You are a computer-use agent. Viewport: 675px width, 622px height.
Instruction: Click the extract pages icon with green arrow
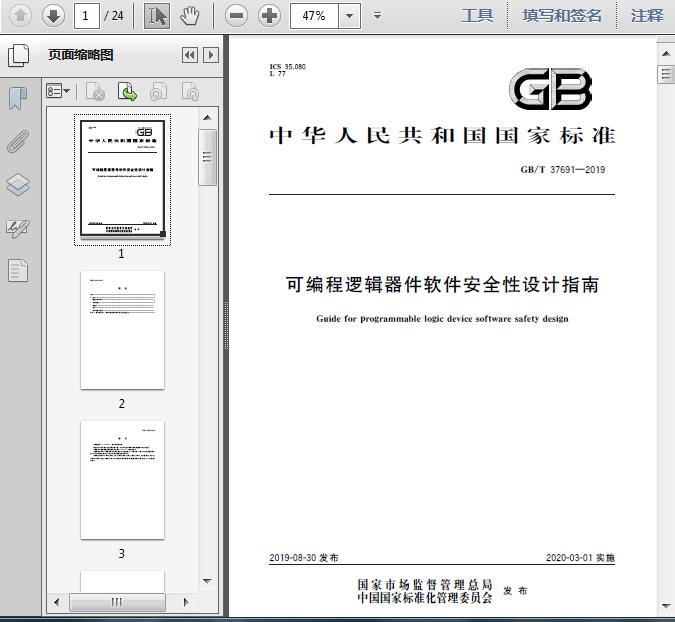[x=127, y=92]
